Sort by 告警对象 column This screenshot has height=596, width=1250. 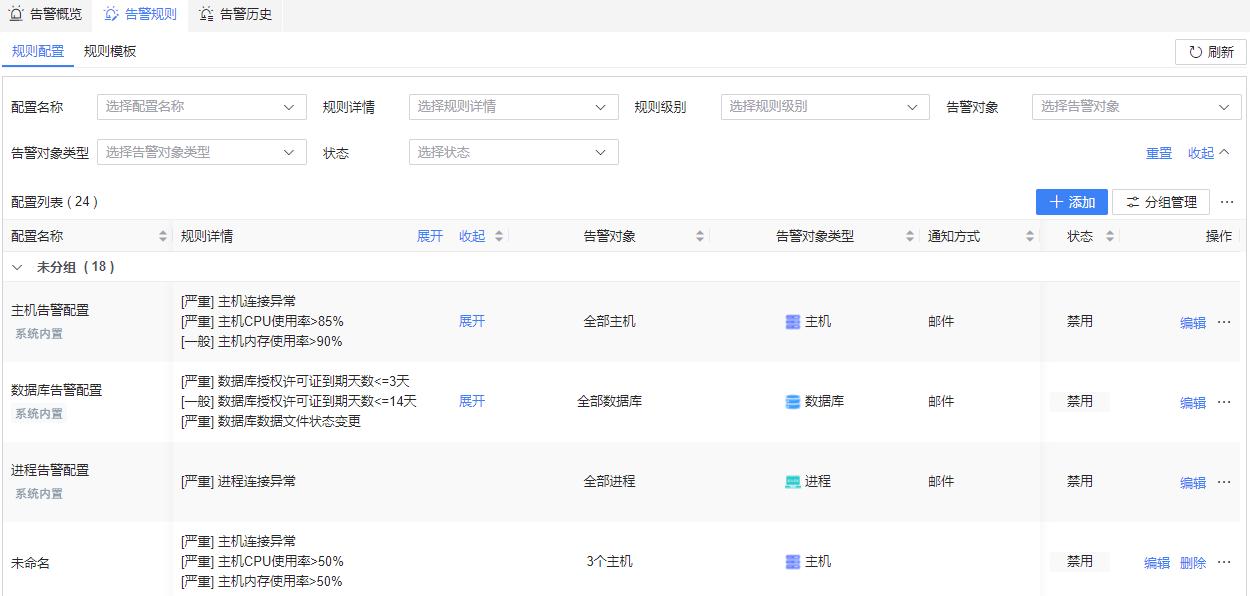coord(701,237)
